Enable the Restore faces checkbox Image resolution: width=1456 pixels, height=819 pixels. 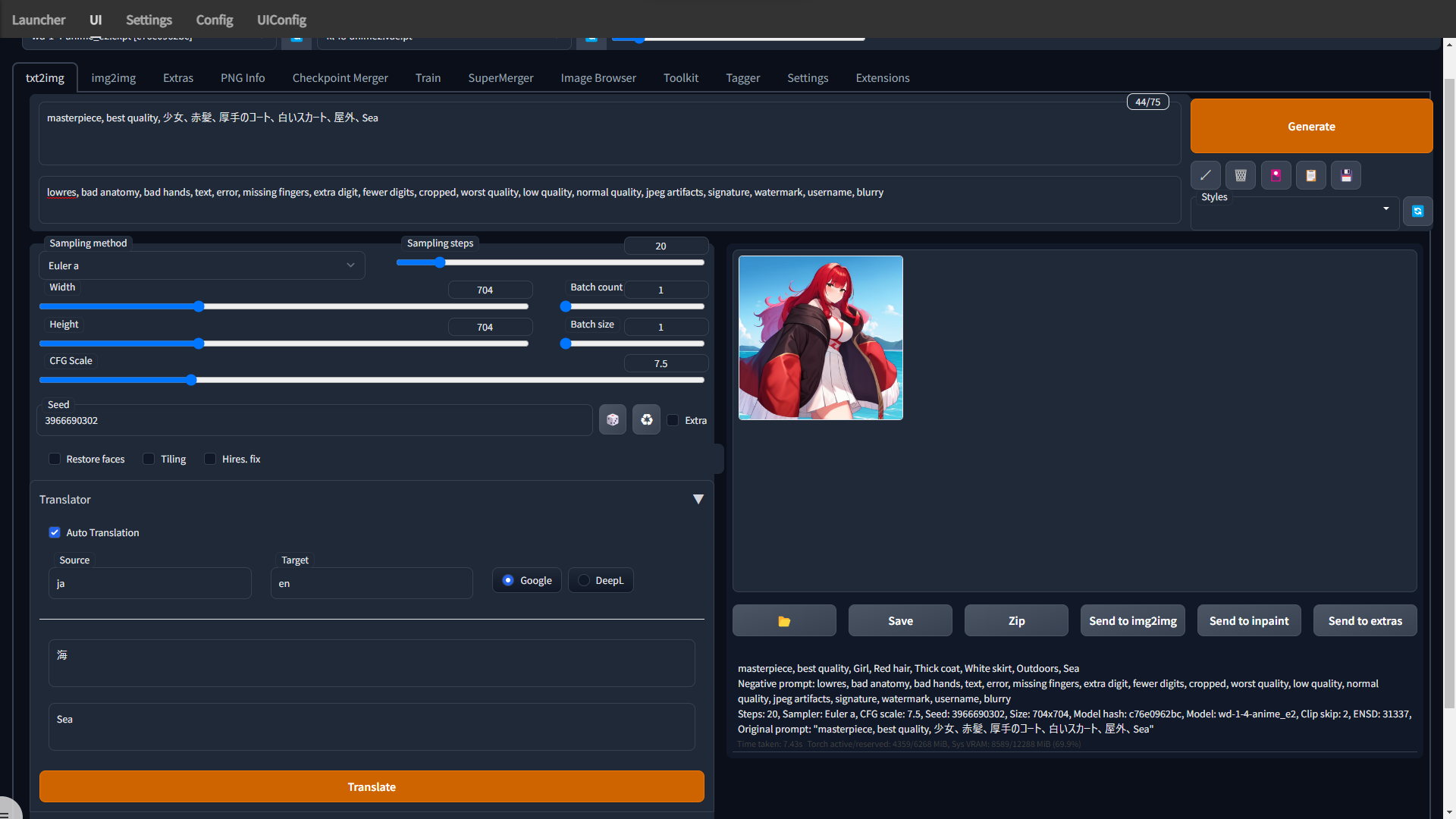55,459
